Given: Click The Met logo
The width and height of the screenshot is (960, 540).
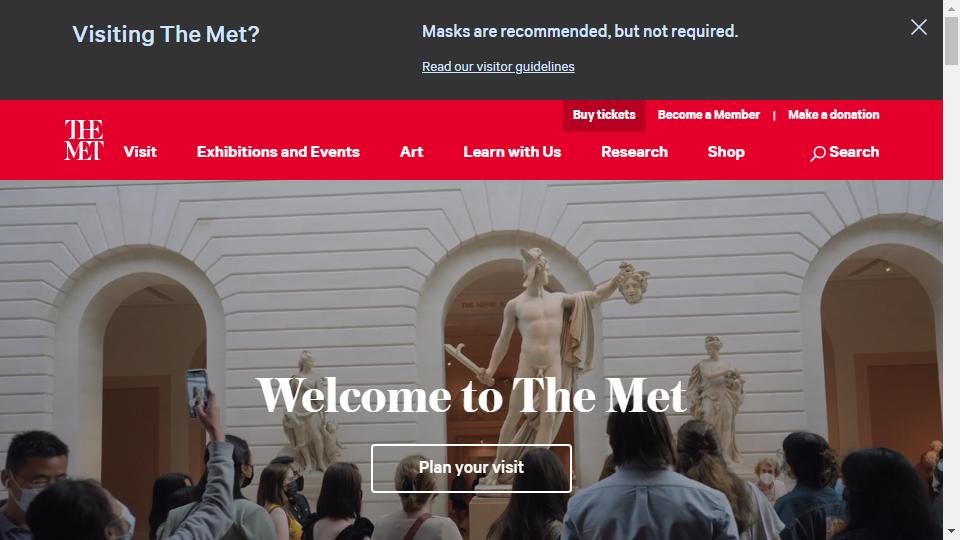Looking at the screenshot, I should 84,140.
